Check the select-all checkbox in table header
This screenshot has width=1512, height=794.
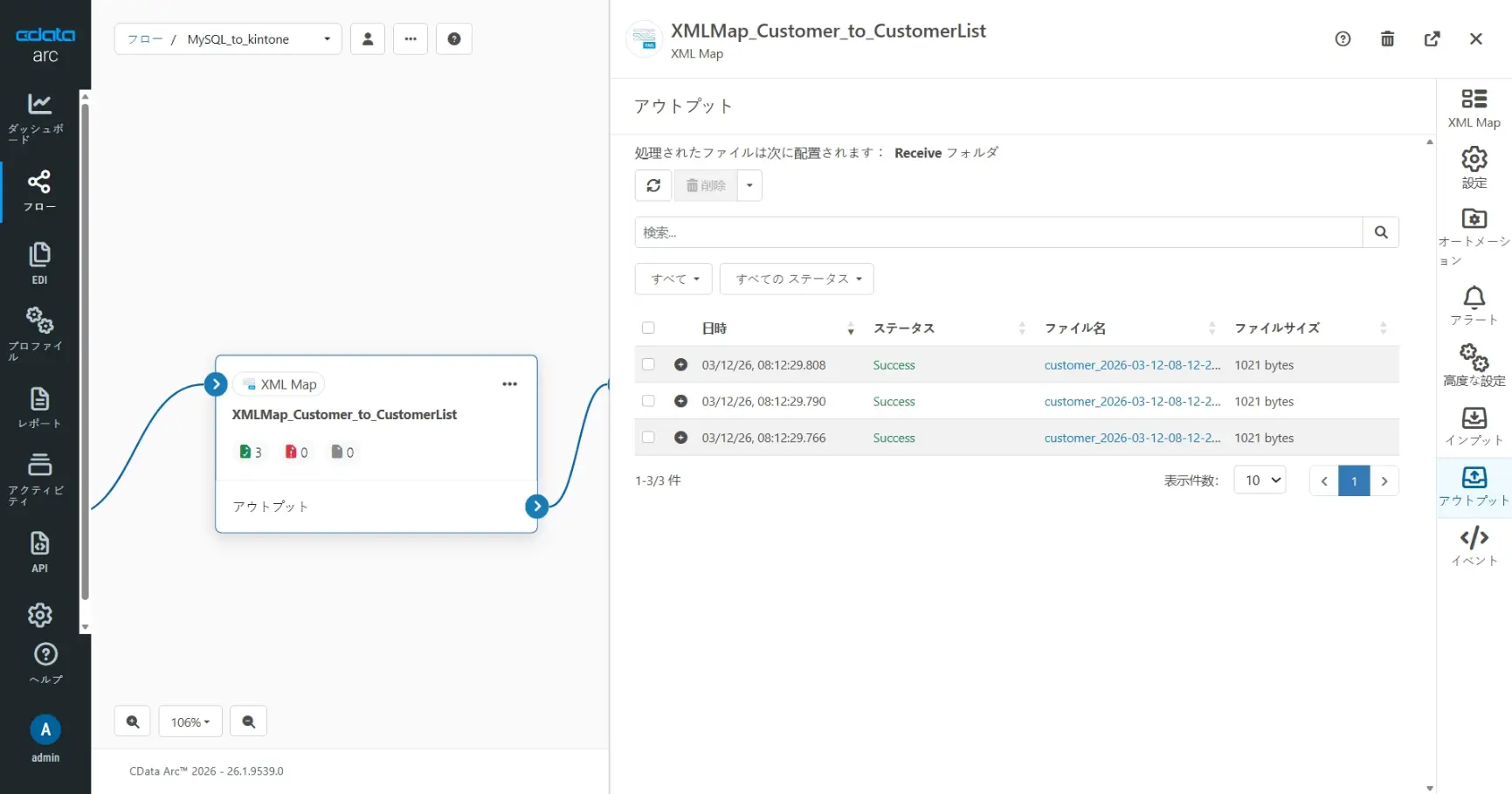[x=648, y=328]
